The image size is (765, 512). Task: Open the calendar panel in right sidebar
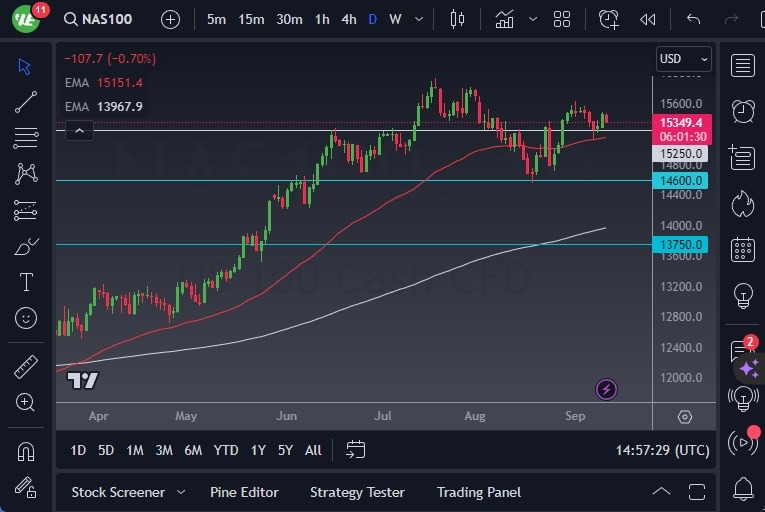point(742,249)
